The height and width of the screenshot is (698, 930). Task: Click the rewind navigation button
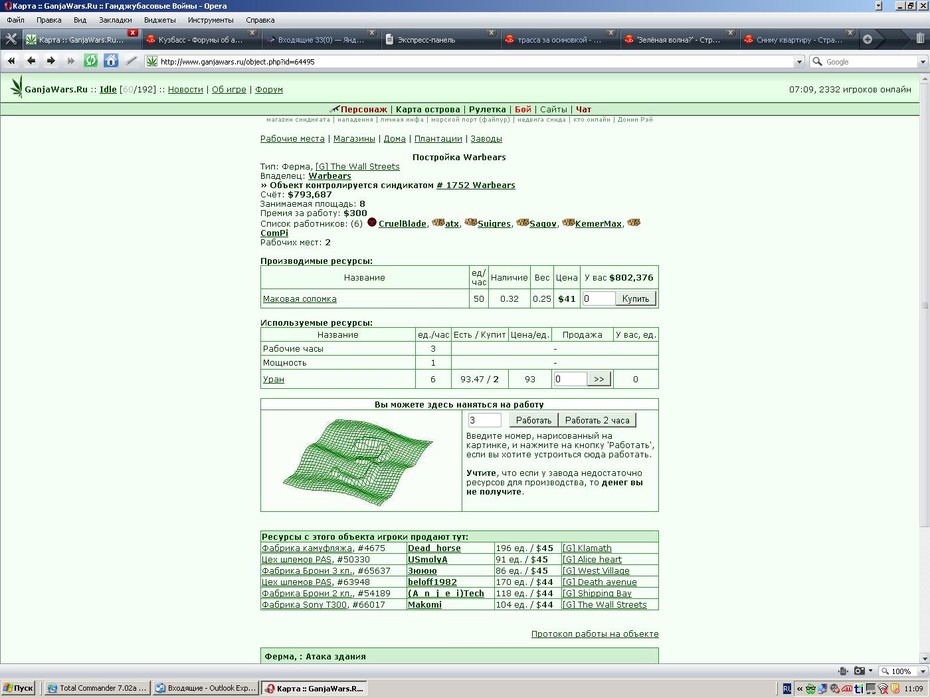pos(12,60)
